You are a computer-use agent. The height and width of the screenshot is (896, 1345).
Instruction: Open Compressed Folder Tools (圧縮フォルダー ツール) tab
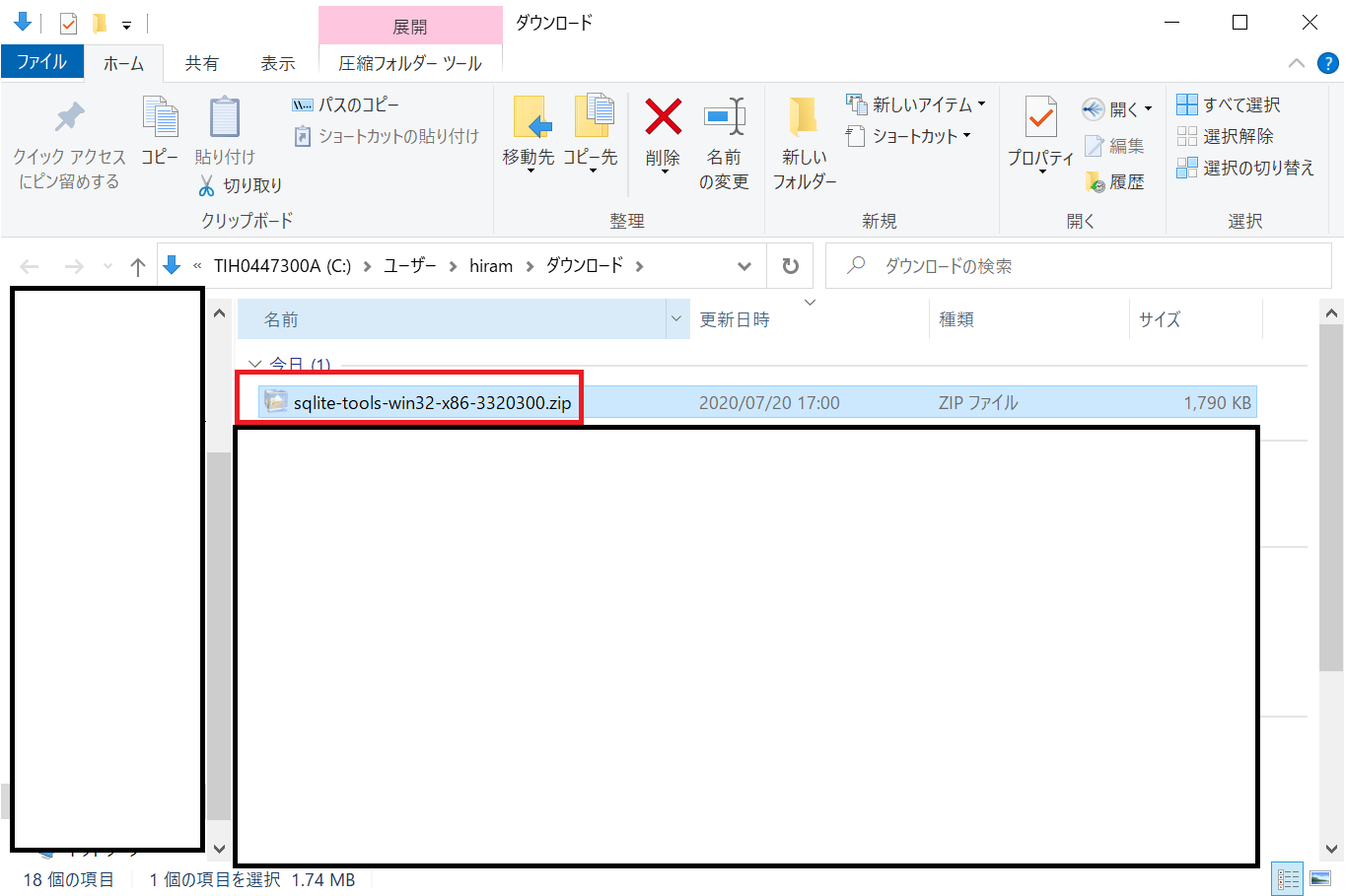click(x=410, y=63)
